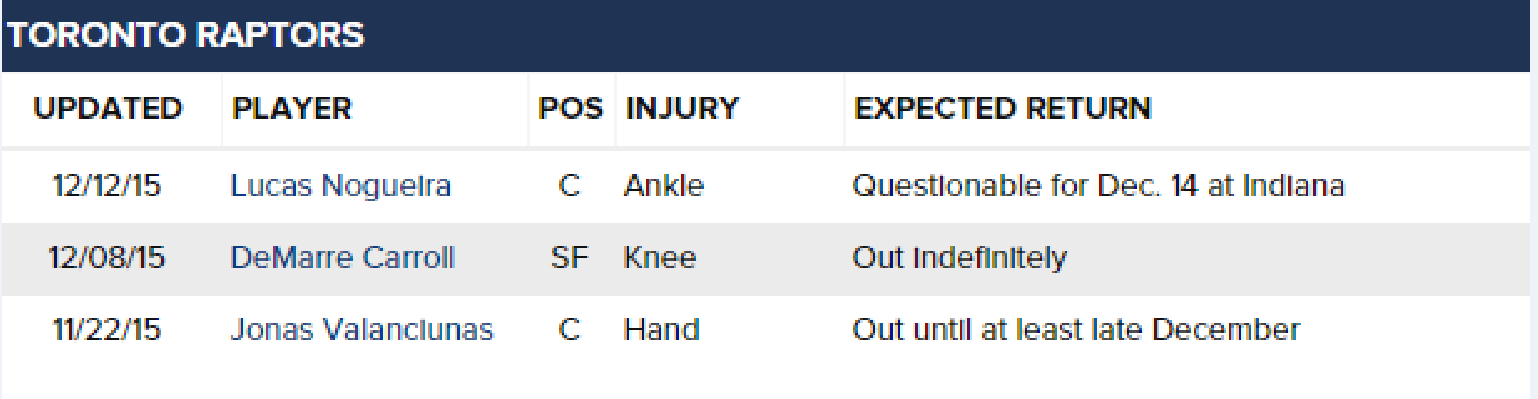The image size is (1538, 399).
Task: Click the INJURY column header
Action: 682,108
